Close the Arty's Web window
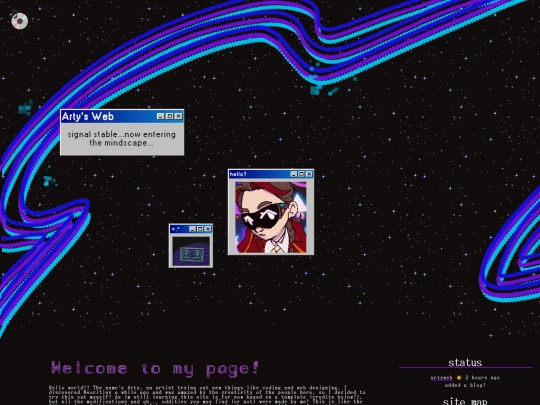 click(178, 116)
